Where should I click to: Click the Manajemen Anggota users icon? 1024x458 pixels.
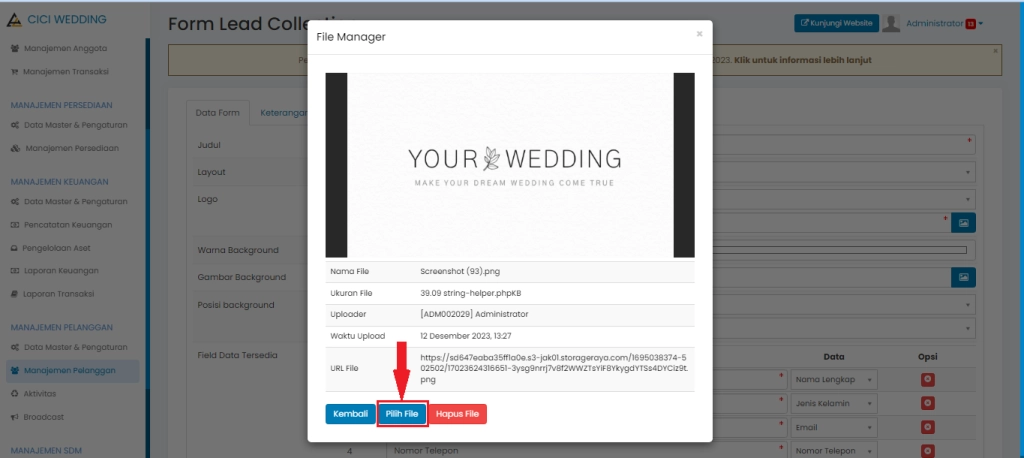point(15,48)
